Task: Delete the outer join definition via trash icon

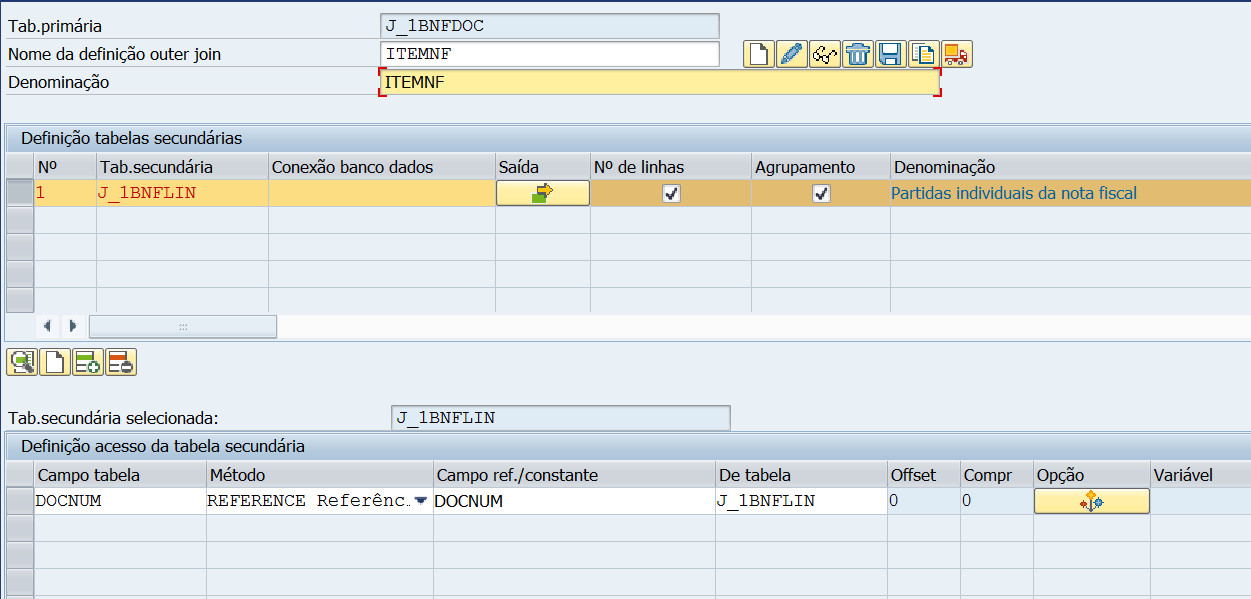Action: pos(858,54)
